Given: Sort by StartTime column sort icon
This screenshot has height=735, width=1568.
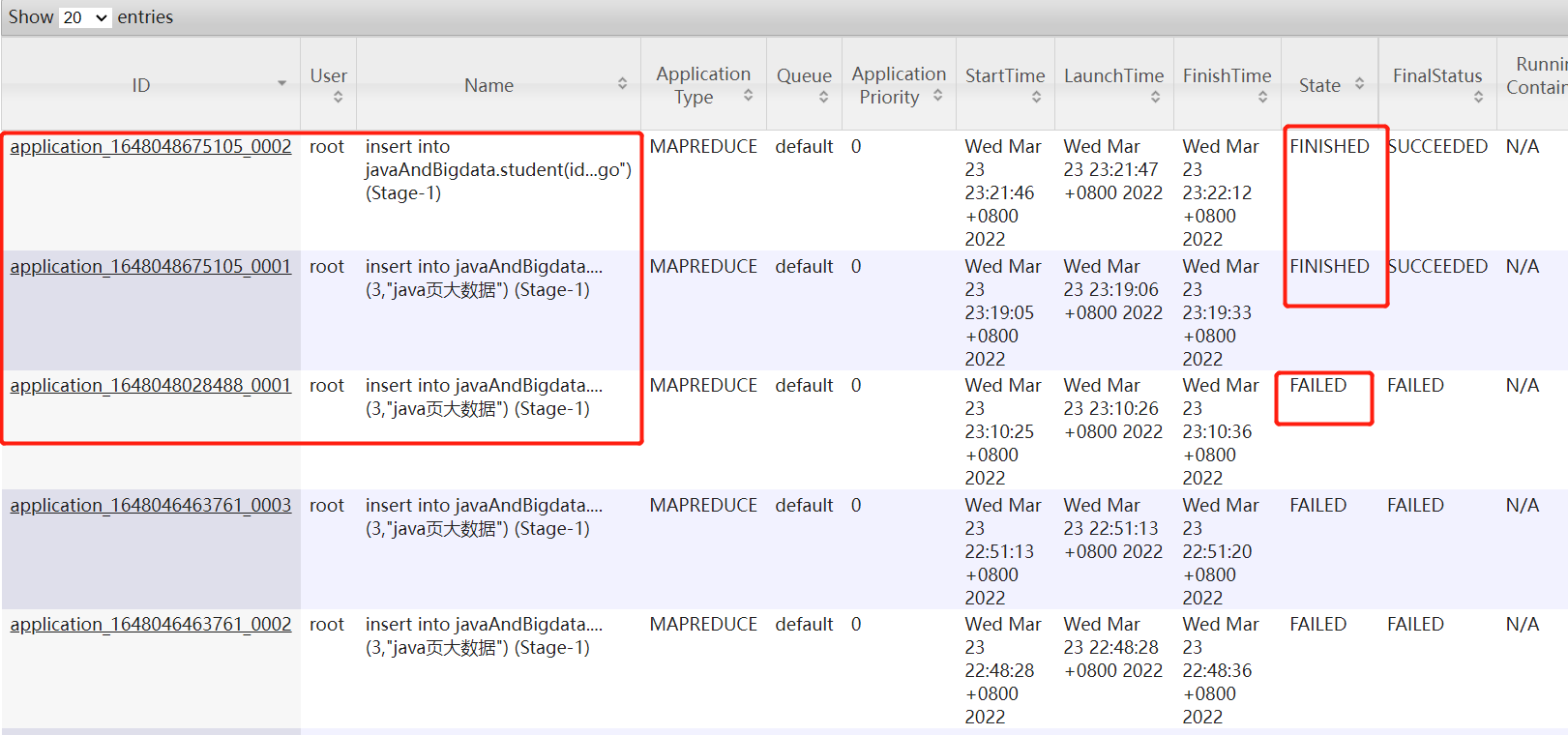Looking at the screenshot, I should pyautogui.click(x=1036, y=97).
